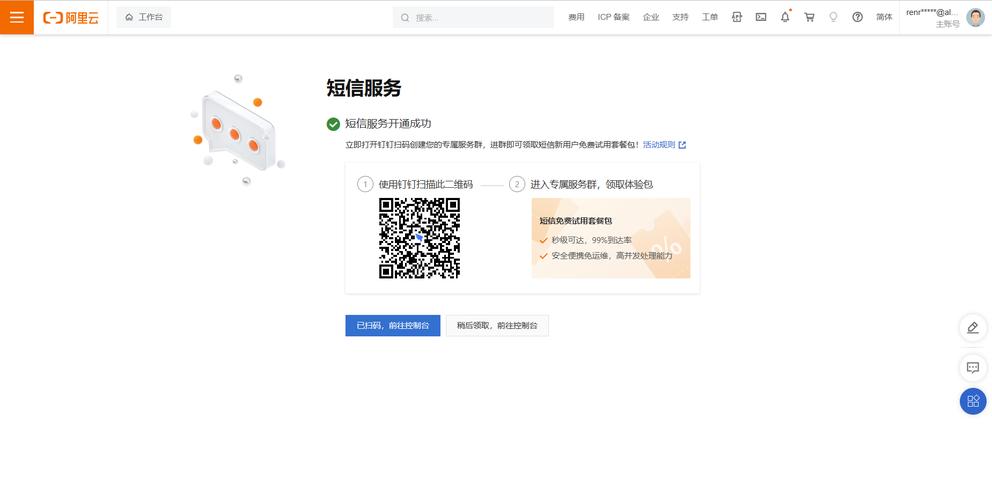
Task: Click the light bulb icon
Action: tap(833, 17)
